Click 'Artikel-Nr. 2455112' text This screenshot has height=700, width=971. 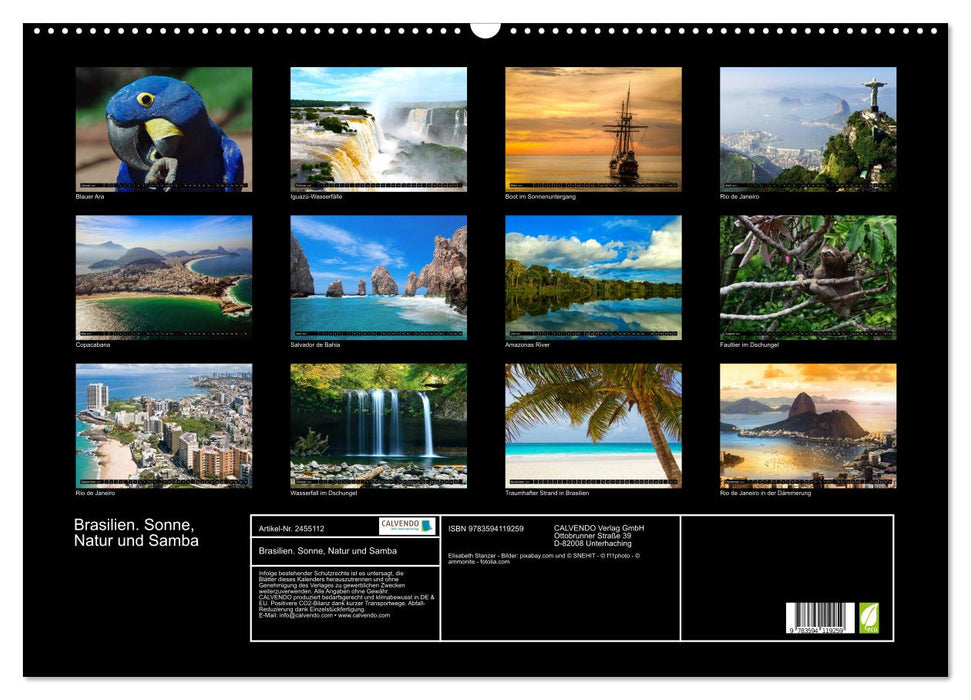pyautogui.click(x=291, y=528)
